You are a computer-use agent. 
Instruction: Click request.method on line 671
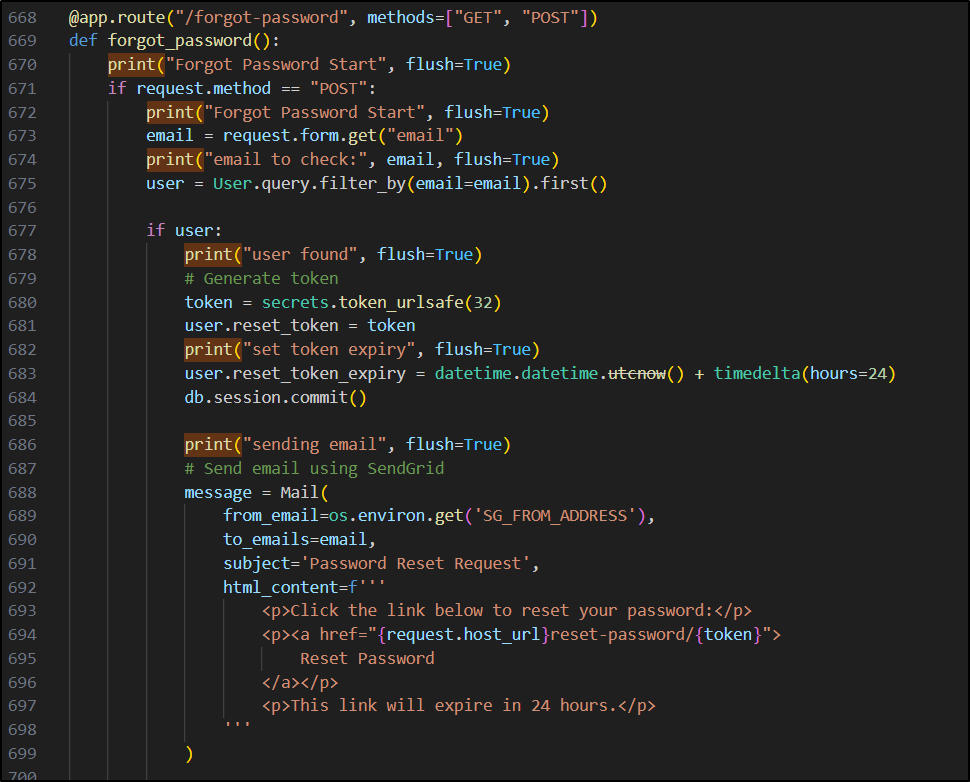tap(204, 88)
